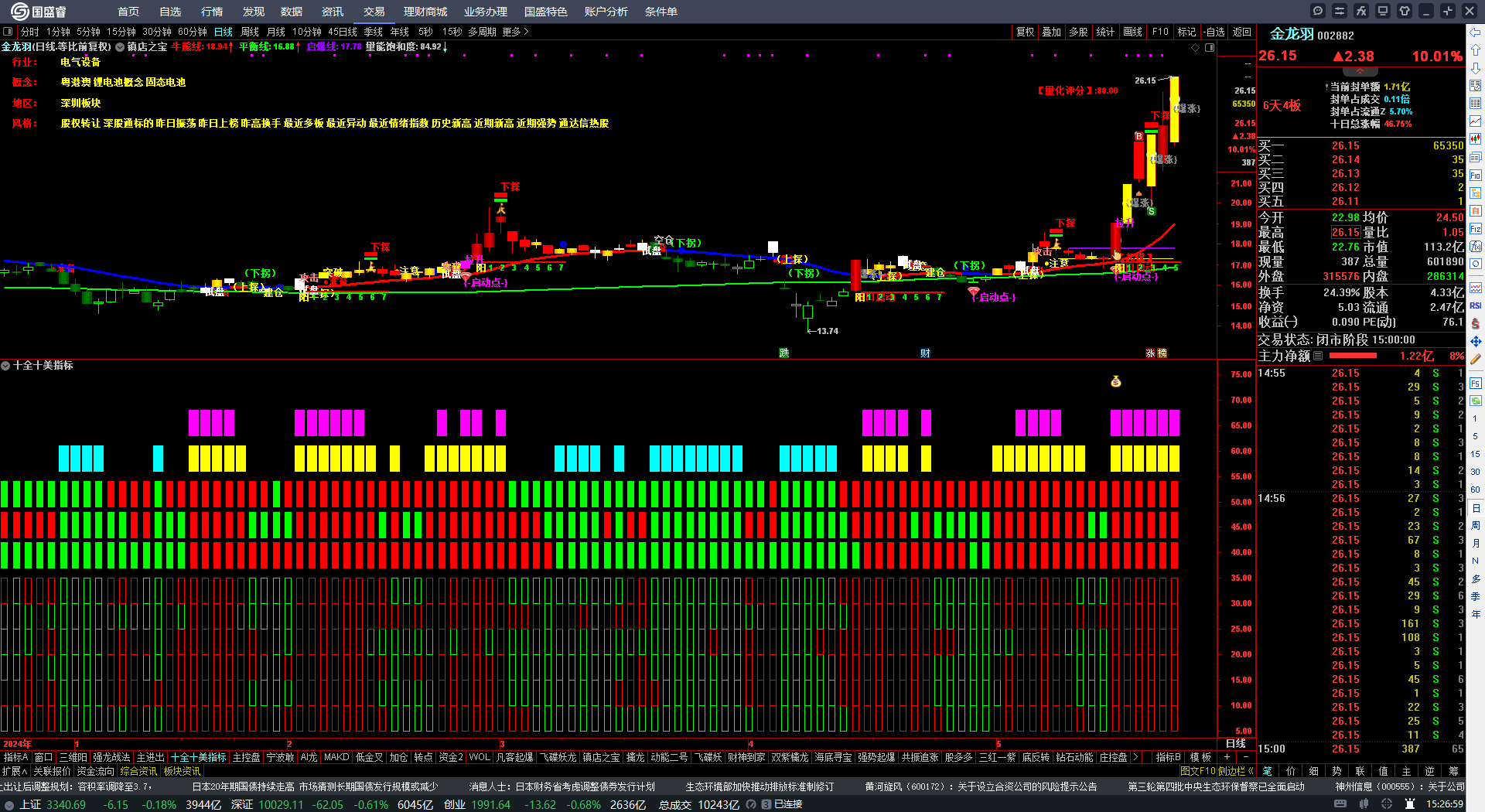1485x812 pixels.
Task: Select the 资金流向 bottom tab
Action: (x=95, y=771)
